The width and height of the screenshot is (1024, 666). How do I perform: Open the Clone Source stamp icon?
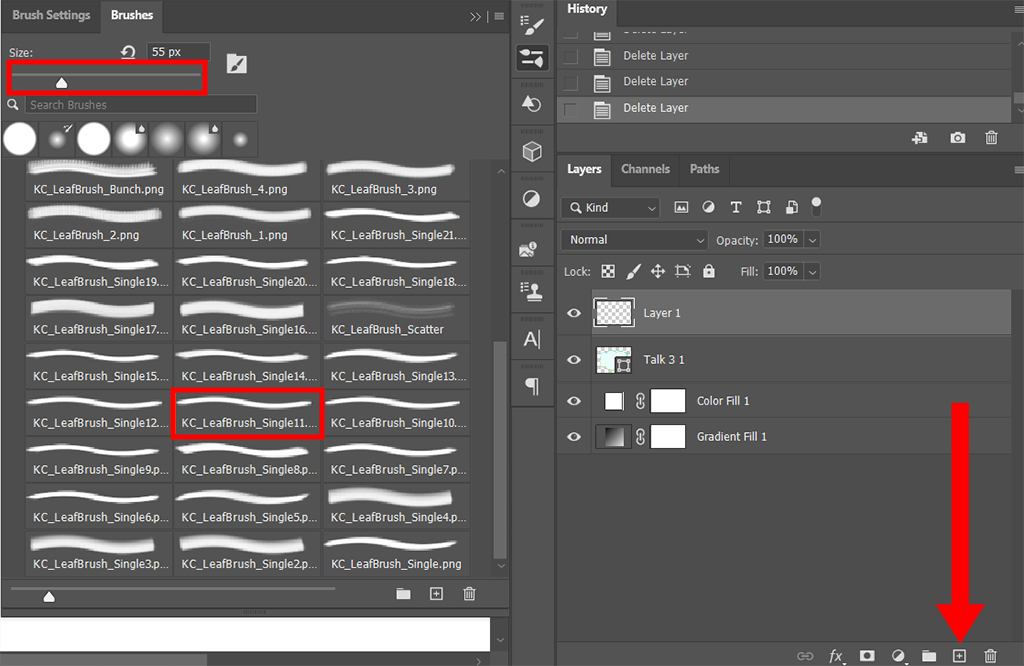coord(532,291)
